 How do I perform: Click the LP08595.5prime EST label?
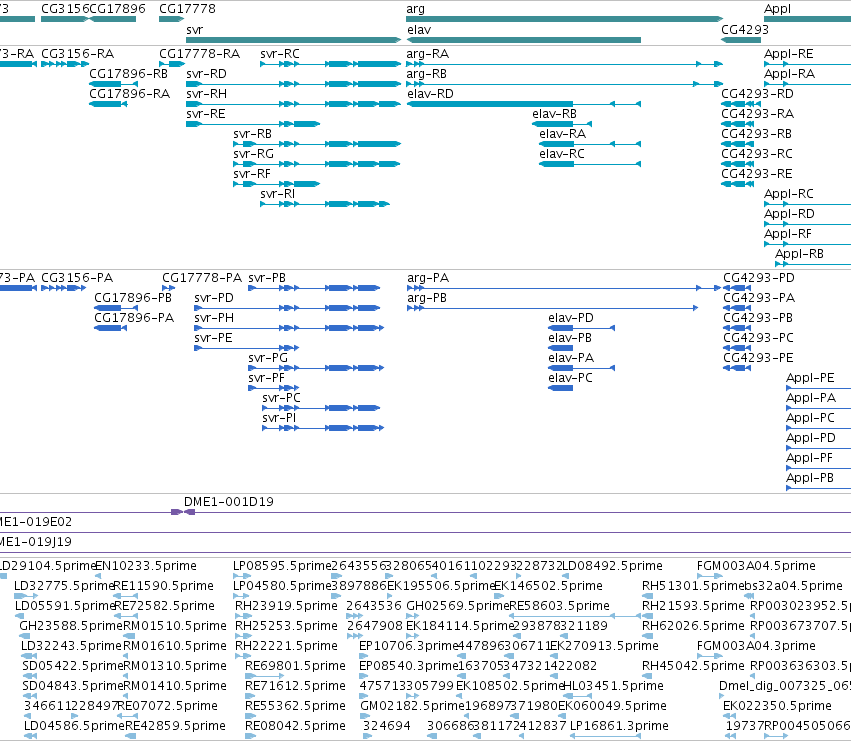[x=282, y=566]
